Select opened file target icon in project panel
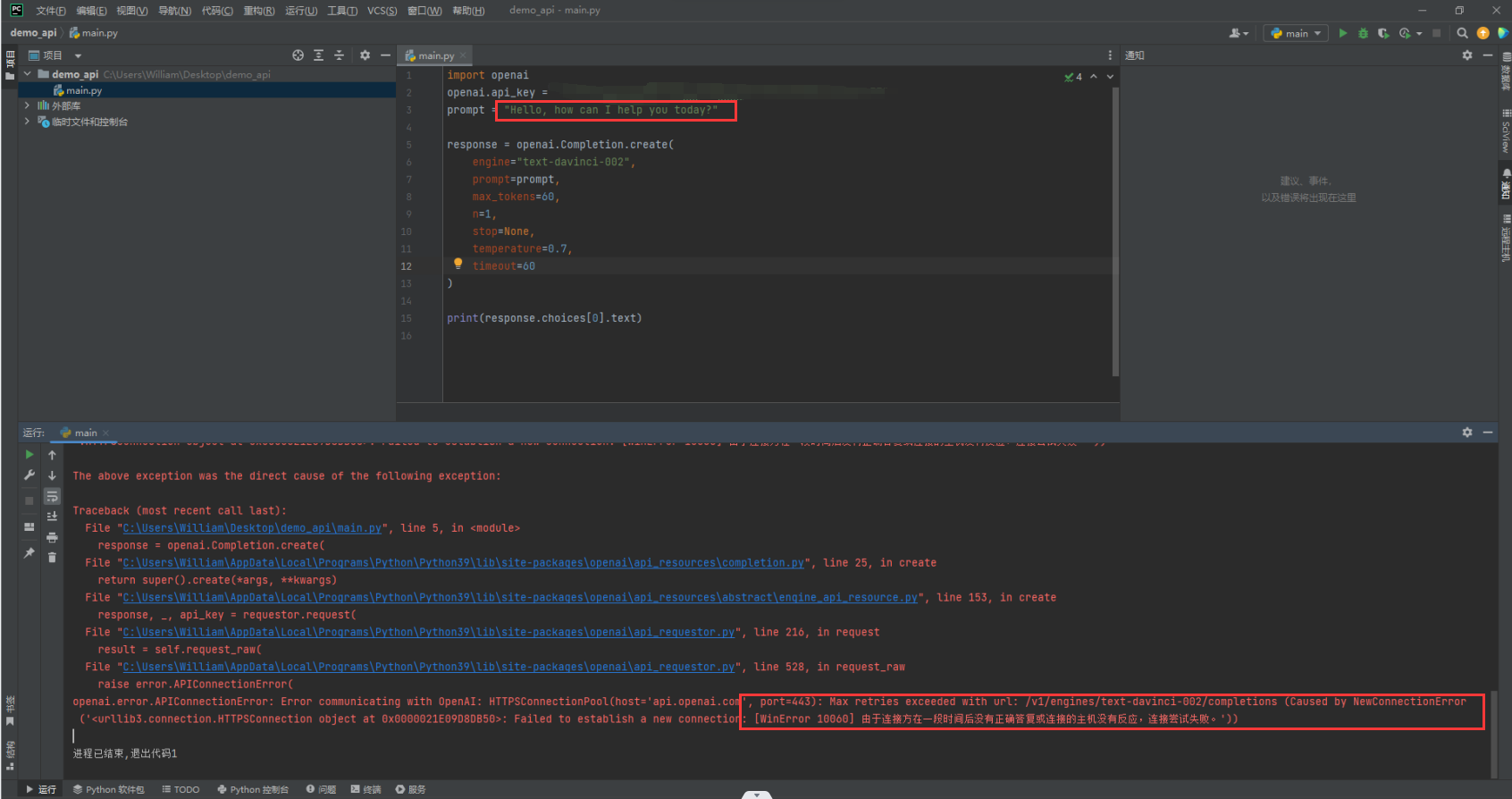 (x=298, y=55)
